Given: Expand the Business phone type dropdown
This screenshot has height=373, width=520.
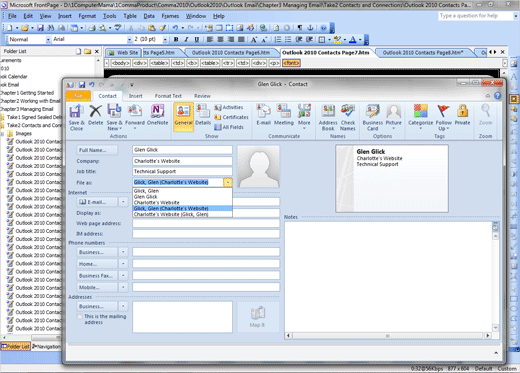Looking at the screenshot, I should click(123, 252).
